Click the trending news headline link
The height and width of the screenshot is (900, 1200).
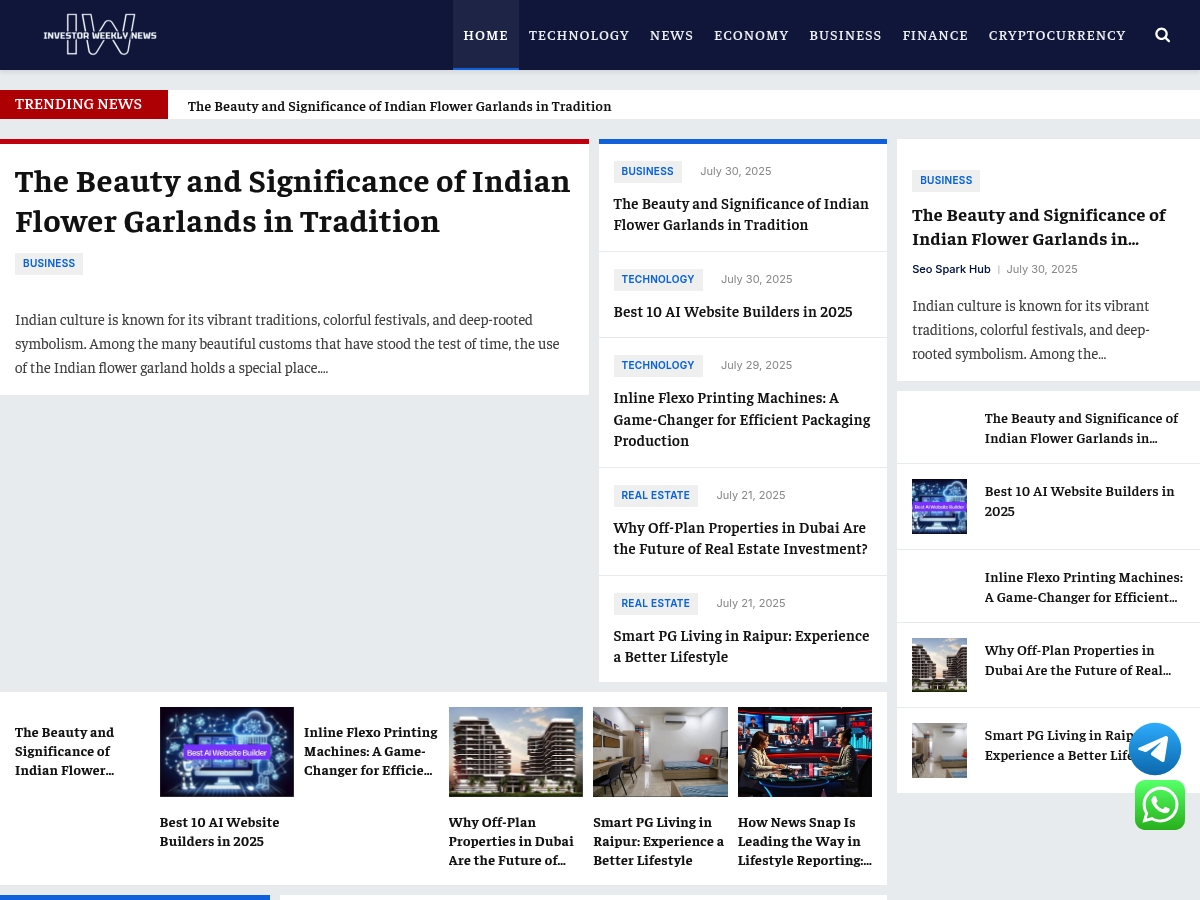coord(399,106)
